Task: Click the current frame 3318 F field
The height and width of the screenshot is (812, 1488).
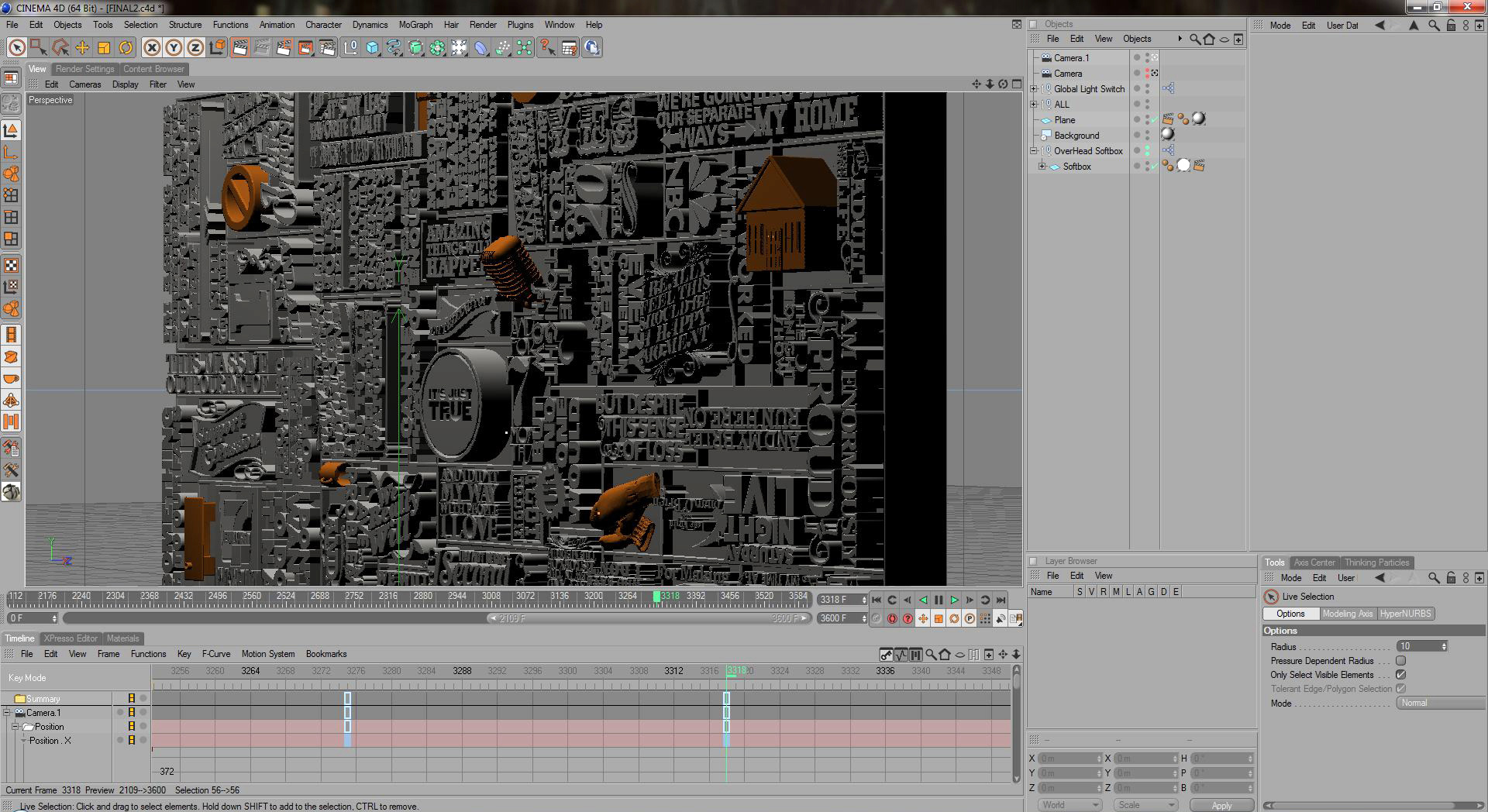Action: (842, 600)
